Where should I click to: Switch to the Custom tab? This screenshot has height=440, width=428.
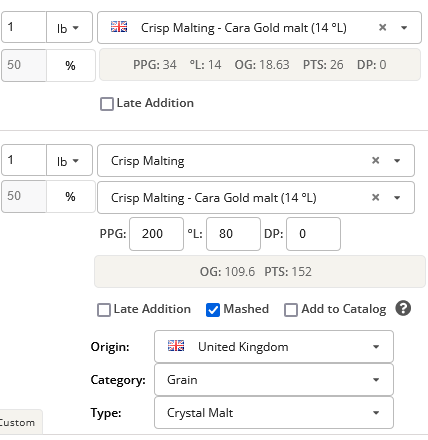17,422
